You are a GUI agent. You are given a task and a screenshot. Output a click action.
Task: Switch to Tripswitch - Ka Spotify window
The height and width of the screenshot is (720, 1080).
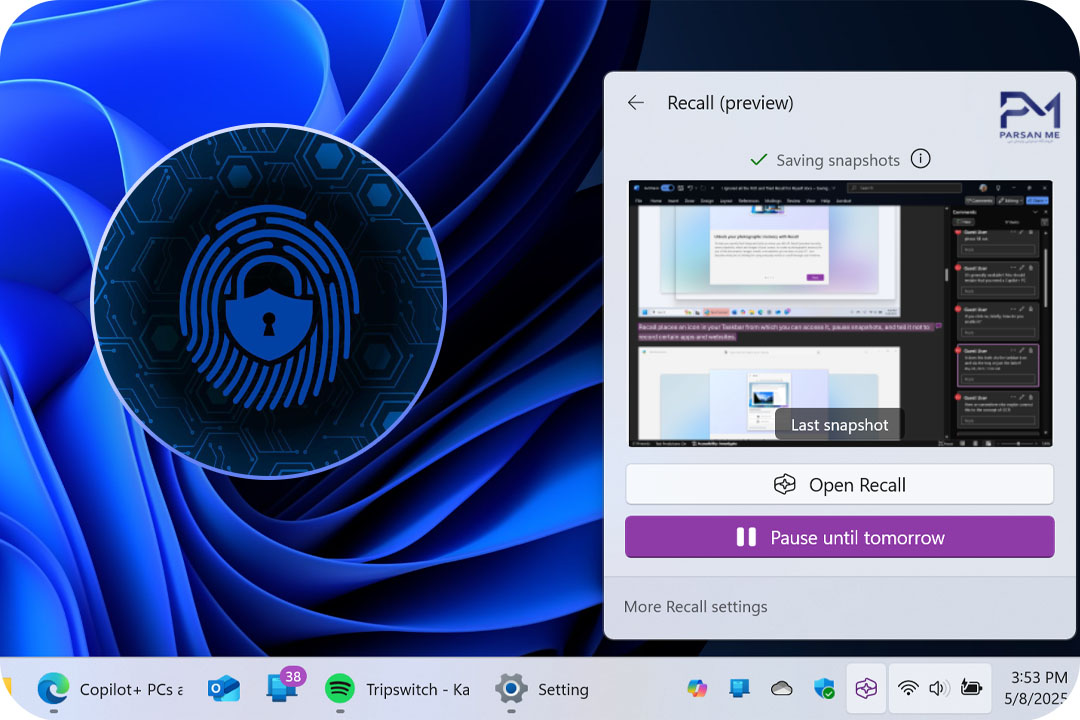click(x=417, y=690)
